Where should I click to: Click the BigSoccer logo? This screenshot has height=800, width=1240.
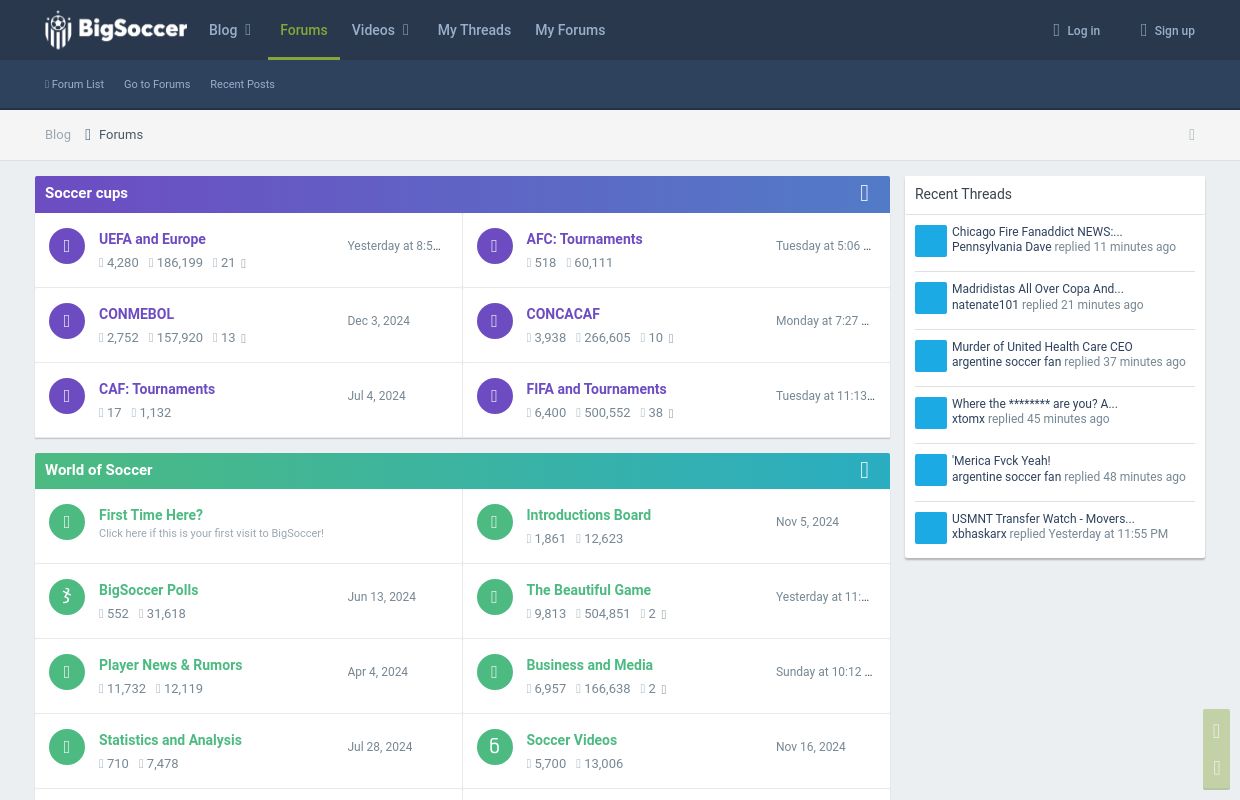pos(116,30)
